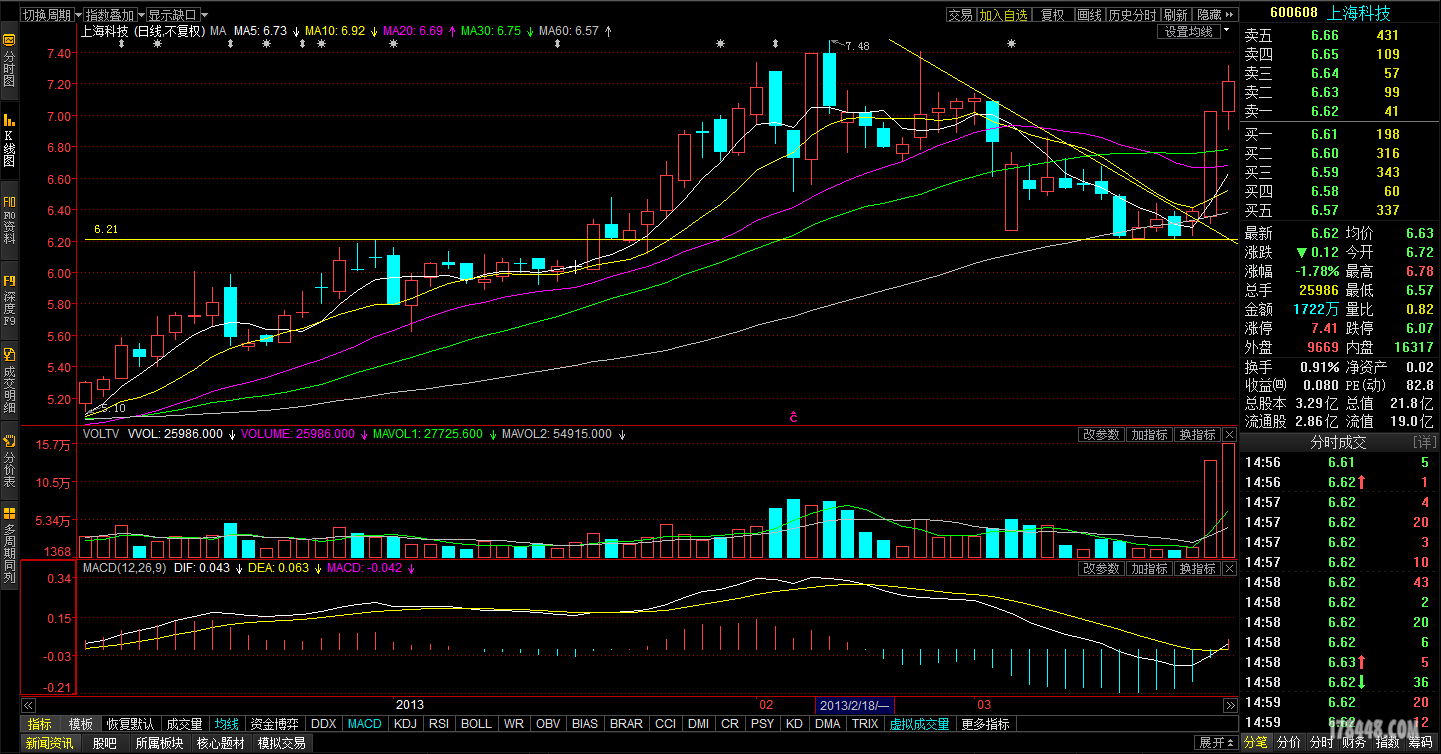Open the 股吧 bottom tab
Image resolution: width=1441 pixels, height=754 pixels.
coord(105,743)
